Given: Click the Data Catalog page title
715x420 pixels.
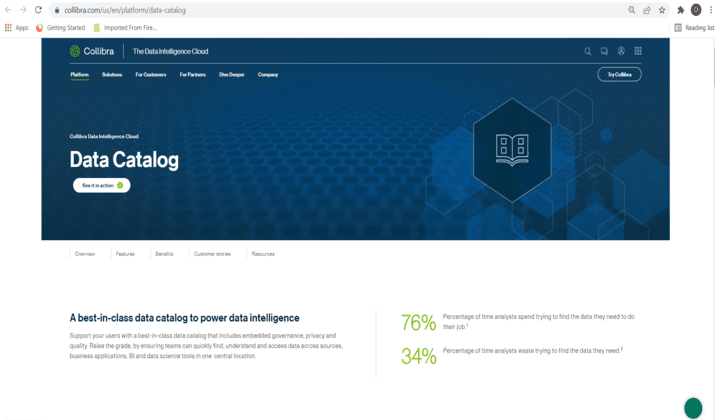Looking at the screenshot, I should coord(124,160).
